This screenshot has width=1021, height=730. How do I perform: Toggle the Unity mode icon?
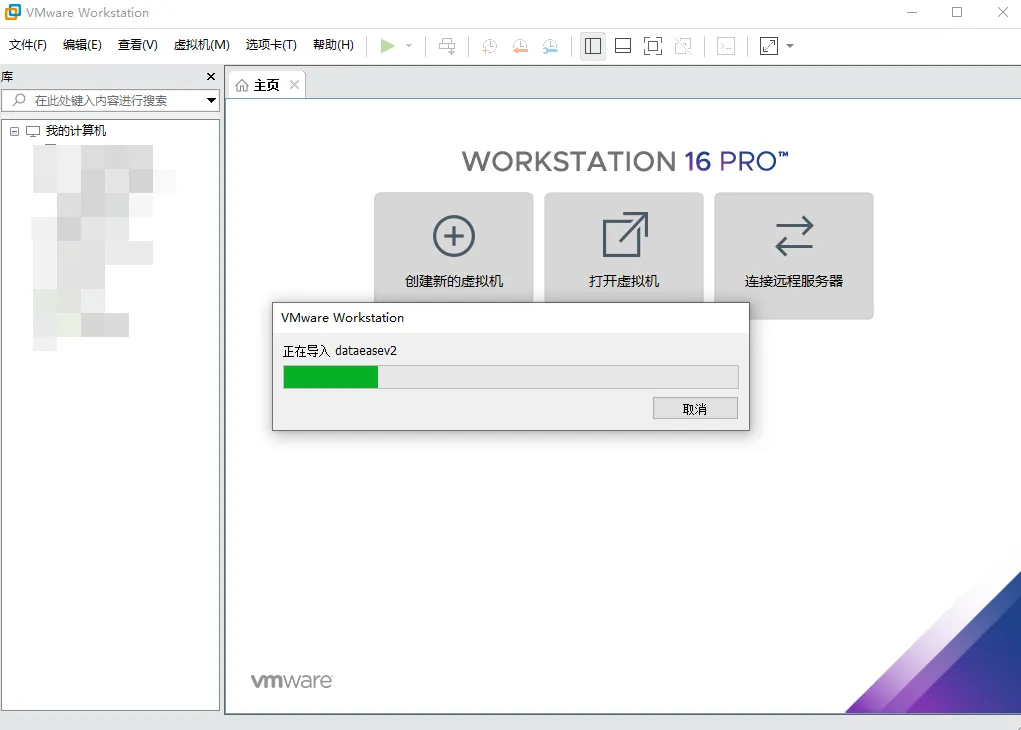pyautogui.click(x=683, y=46)
